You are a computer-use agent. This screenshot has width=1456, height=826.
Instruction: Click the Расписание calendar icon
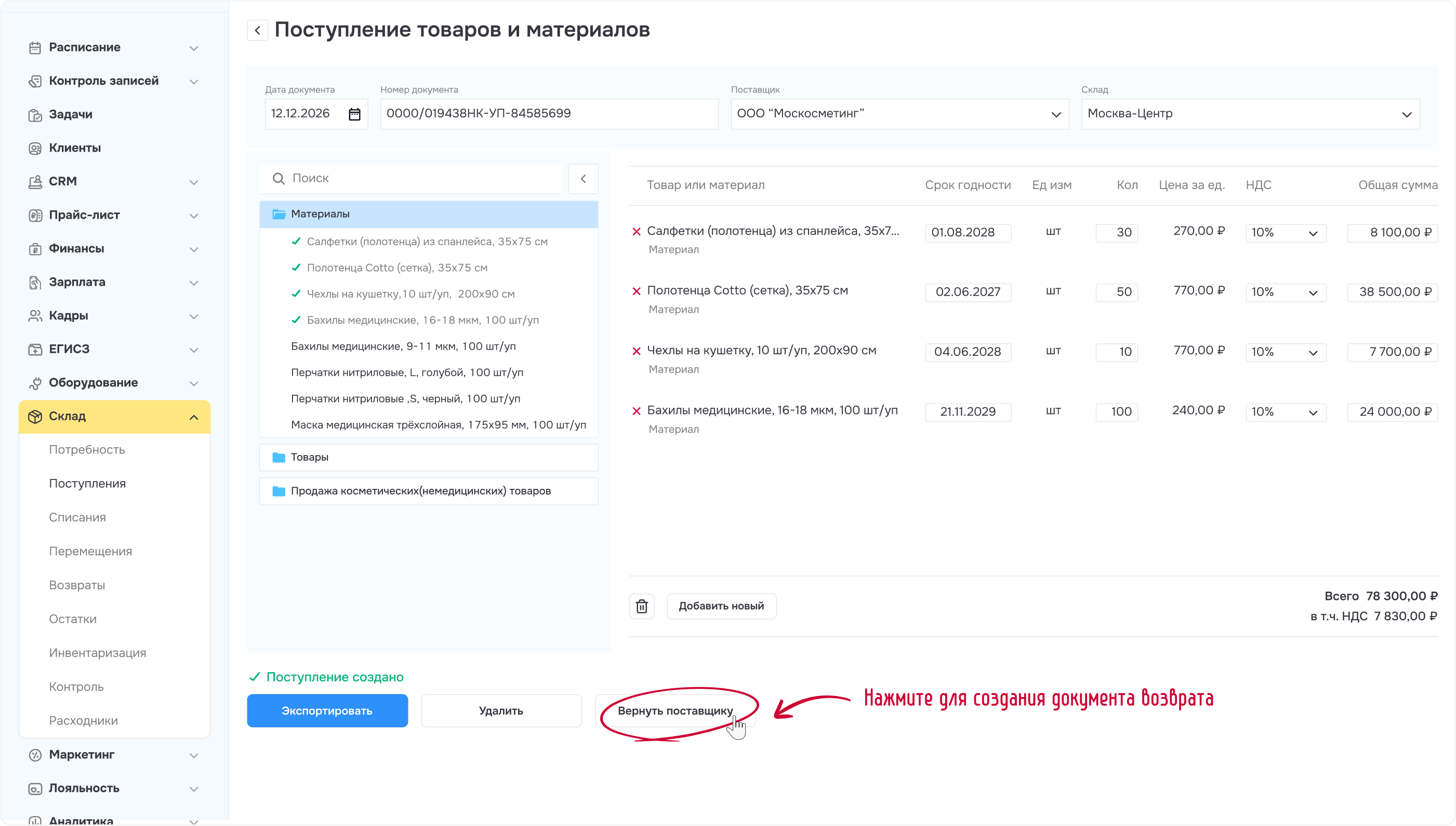[35, 48]
